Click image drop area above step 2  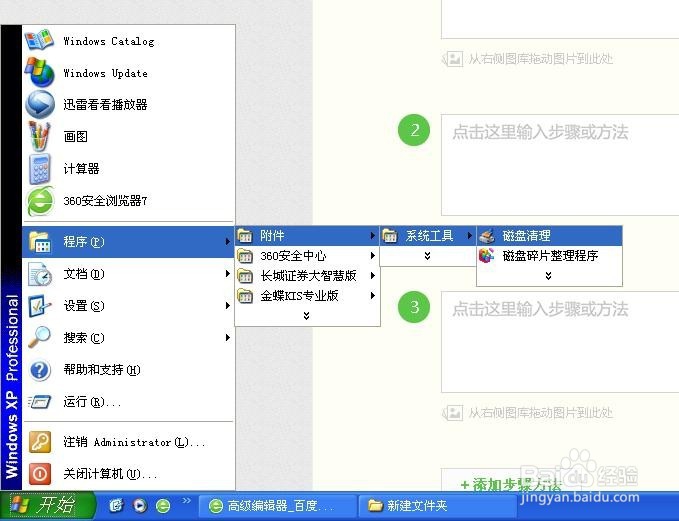[x=528, y=58]
